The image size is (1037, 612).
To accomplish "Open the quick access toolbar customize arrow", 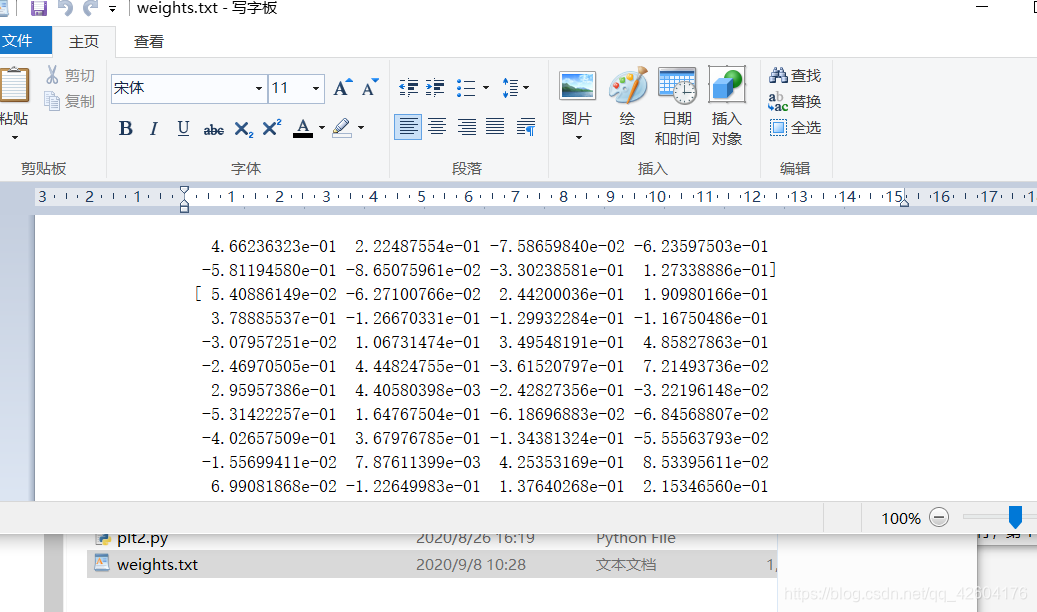I will click(112, 9).
